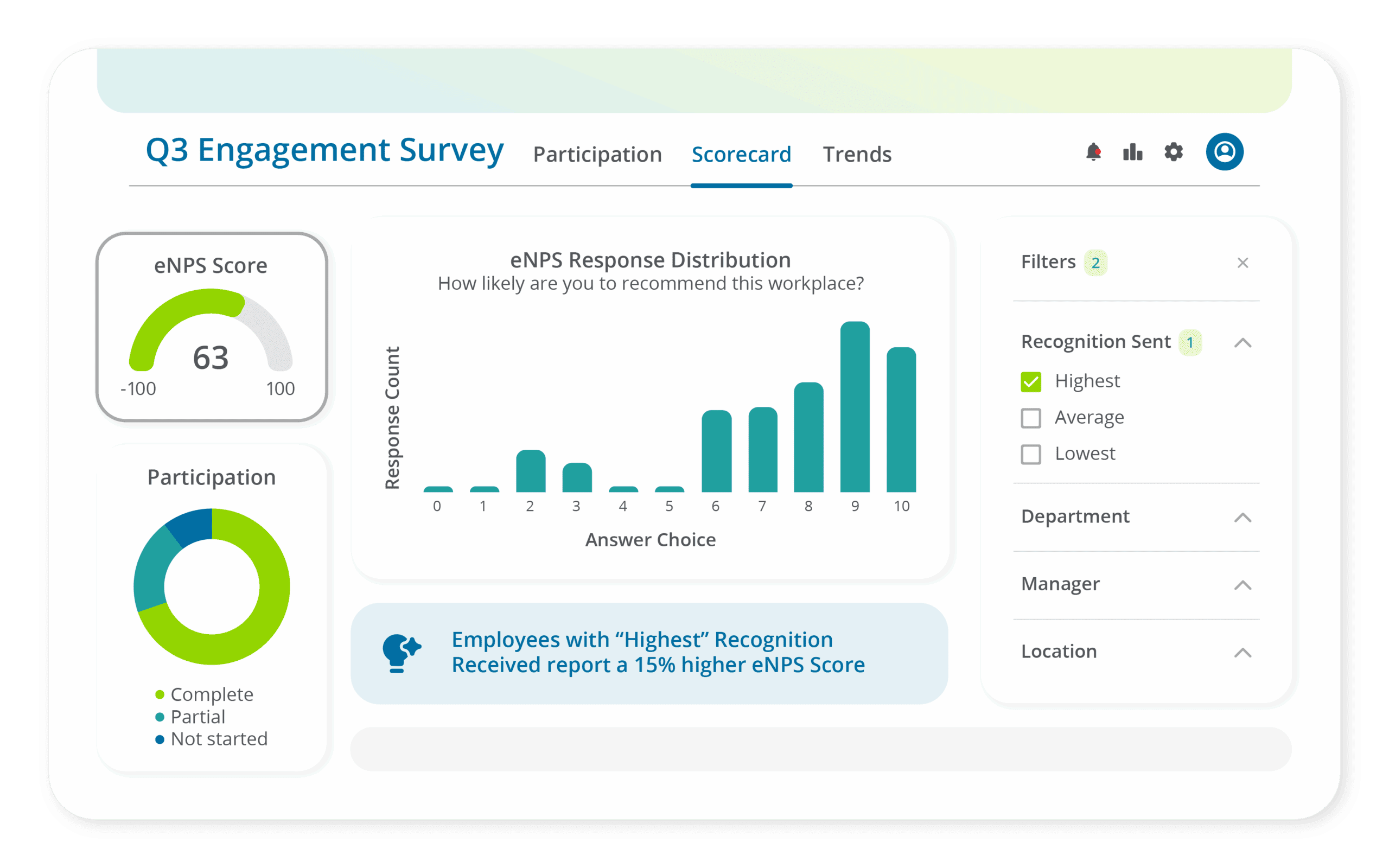Expand the Manager filter section
The width and height of the screenshot is (1389, 868).
coord(1243,585)
